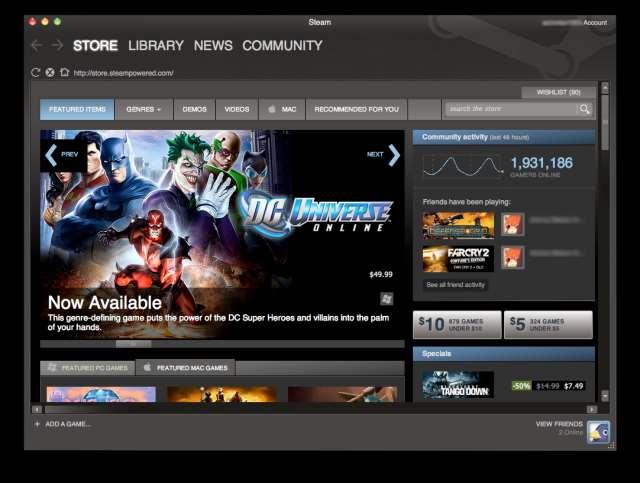640x483 pixels.
Task: Show next featured item
Action: 384,155
